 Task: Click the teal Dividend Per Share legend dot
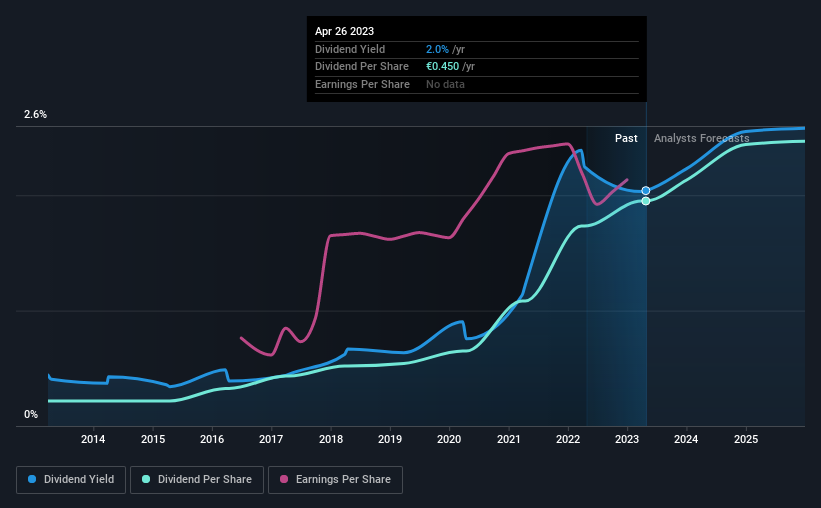click(x=146, y=479)
